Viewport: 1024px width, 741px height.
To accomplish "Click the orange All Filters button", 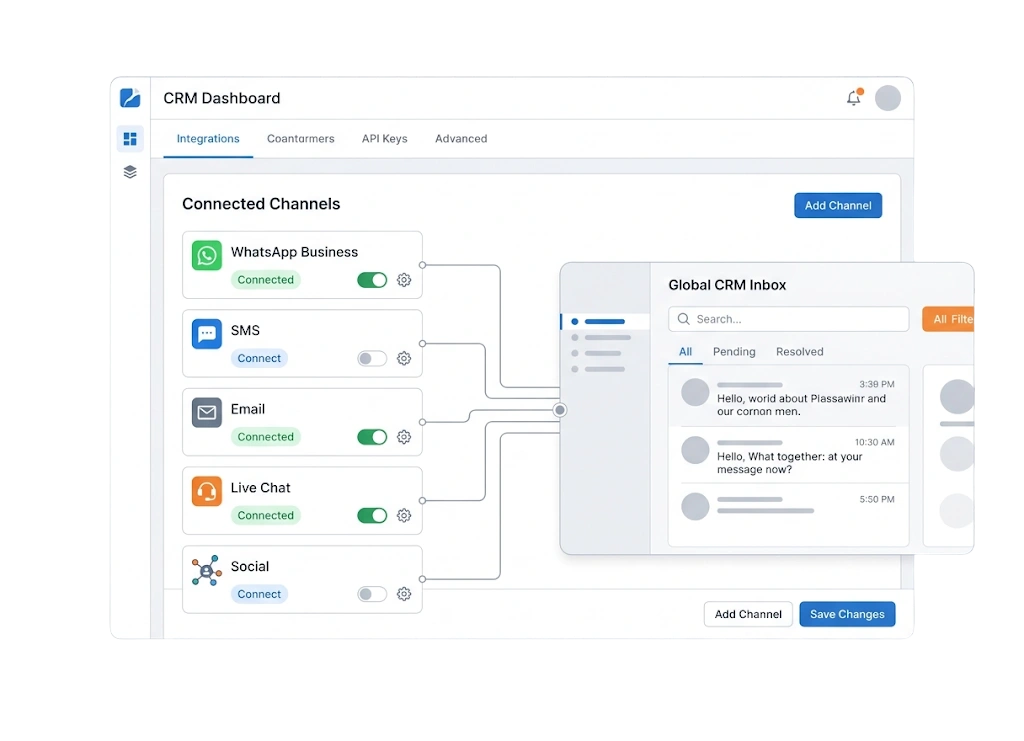I will pos(948,319).
